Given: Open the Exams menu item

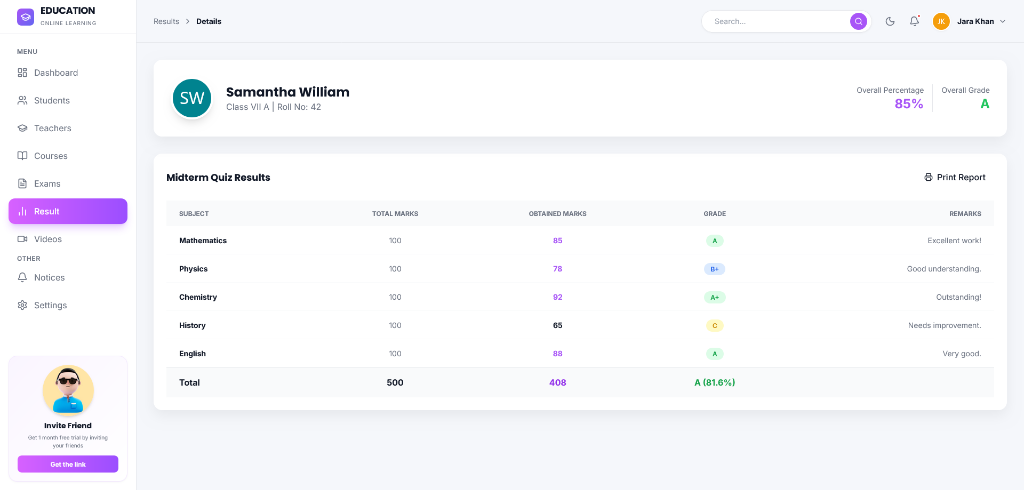Looking at the screenshot, I should [x=47, y=184].
